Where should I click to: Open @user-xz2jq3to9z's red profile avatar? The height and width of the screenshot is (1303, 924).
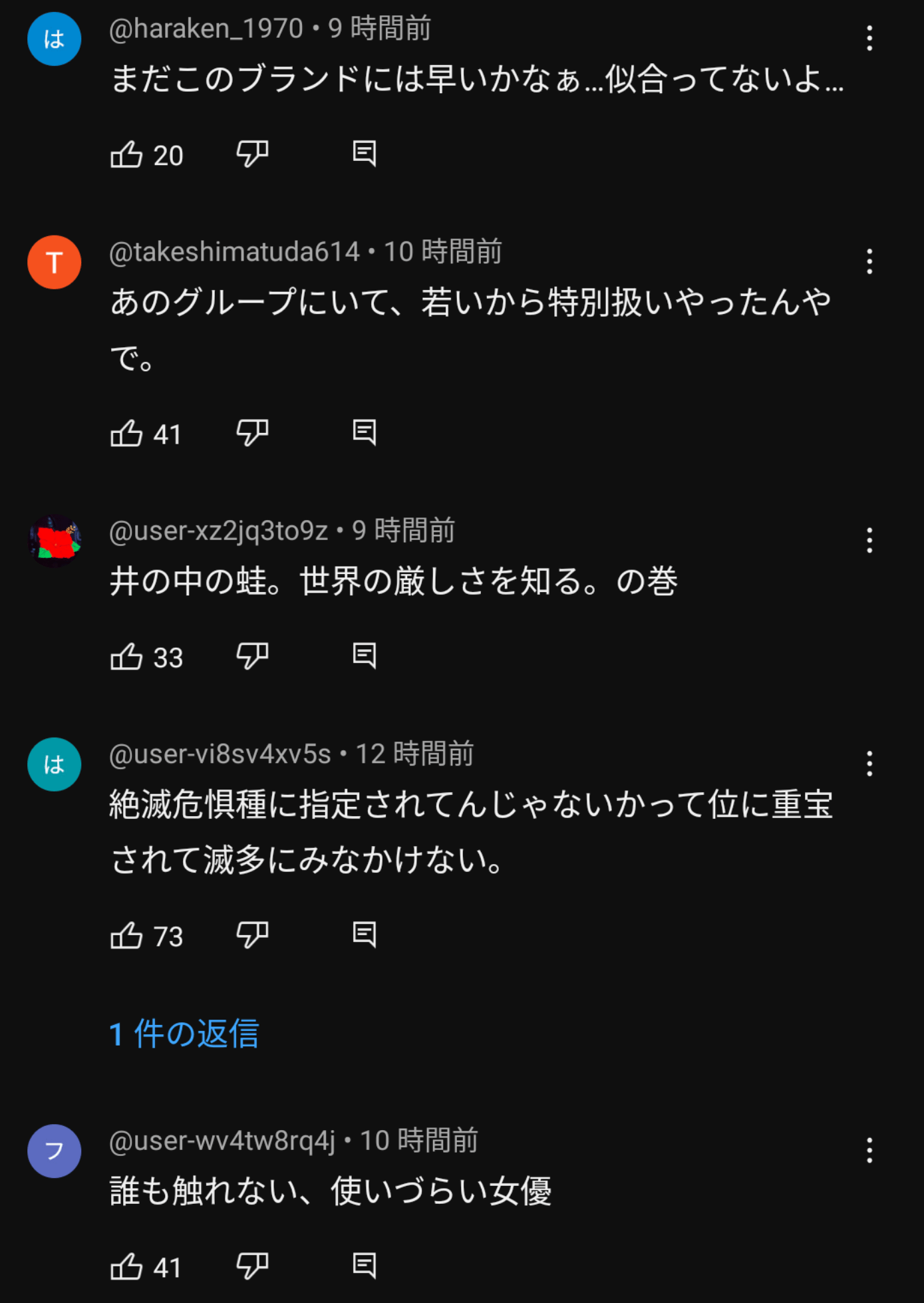click(x=55, y=541)
